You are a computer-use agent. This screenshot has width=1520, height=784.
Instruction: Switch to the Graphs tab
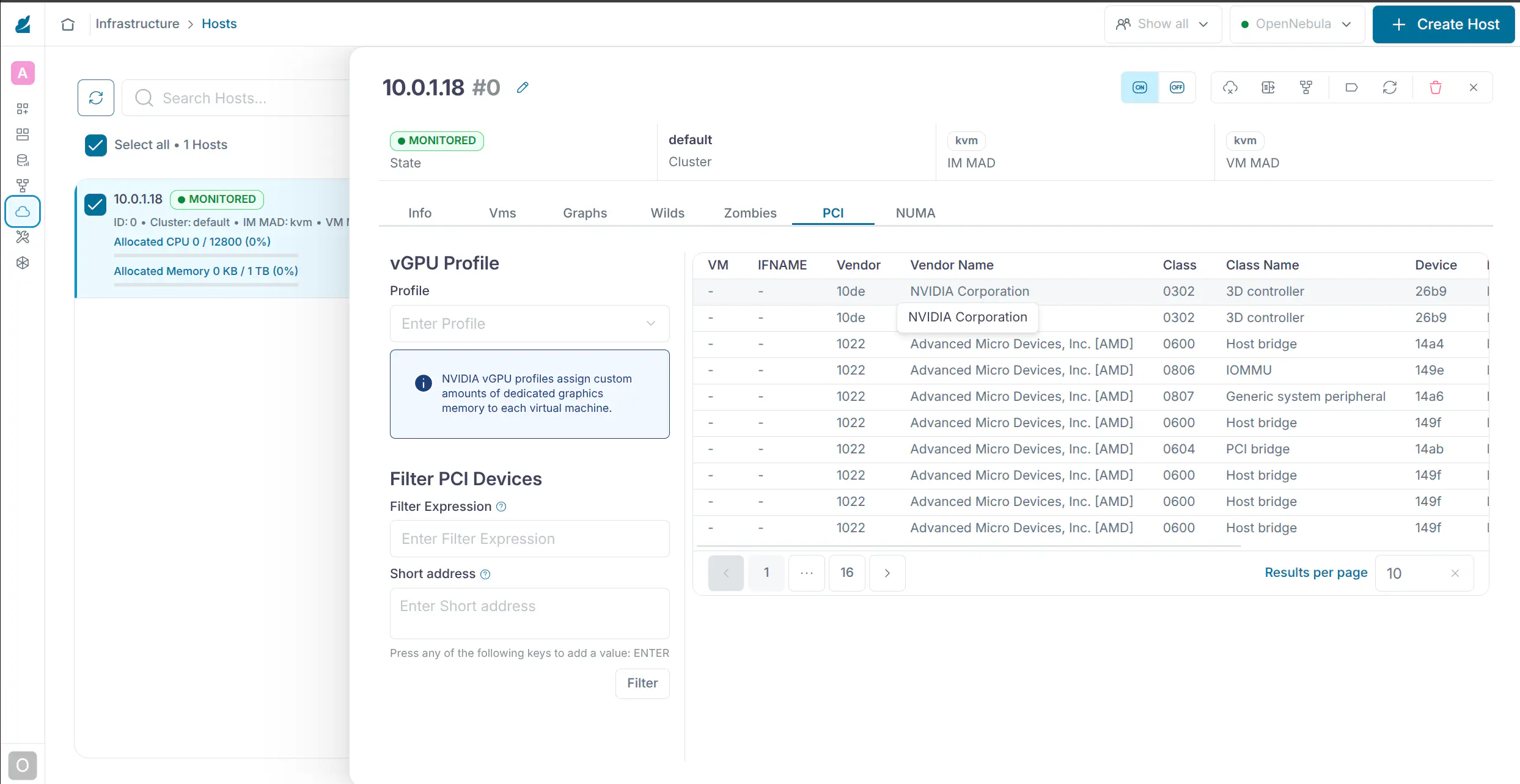click(585, 213)
